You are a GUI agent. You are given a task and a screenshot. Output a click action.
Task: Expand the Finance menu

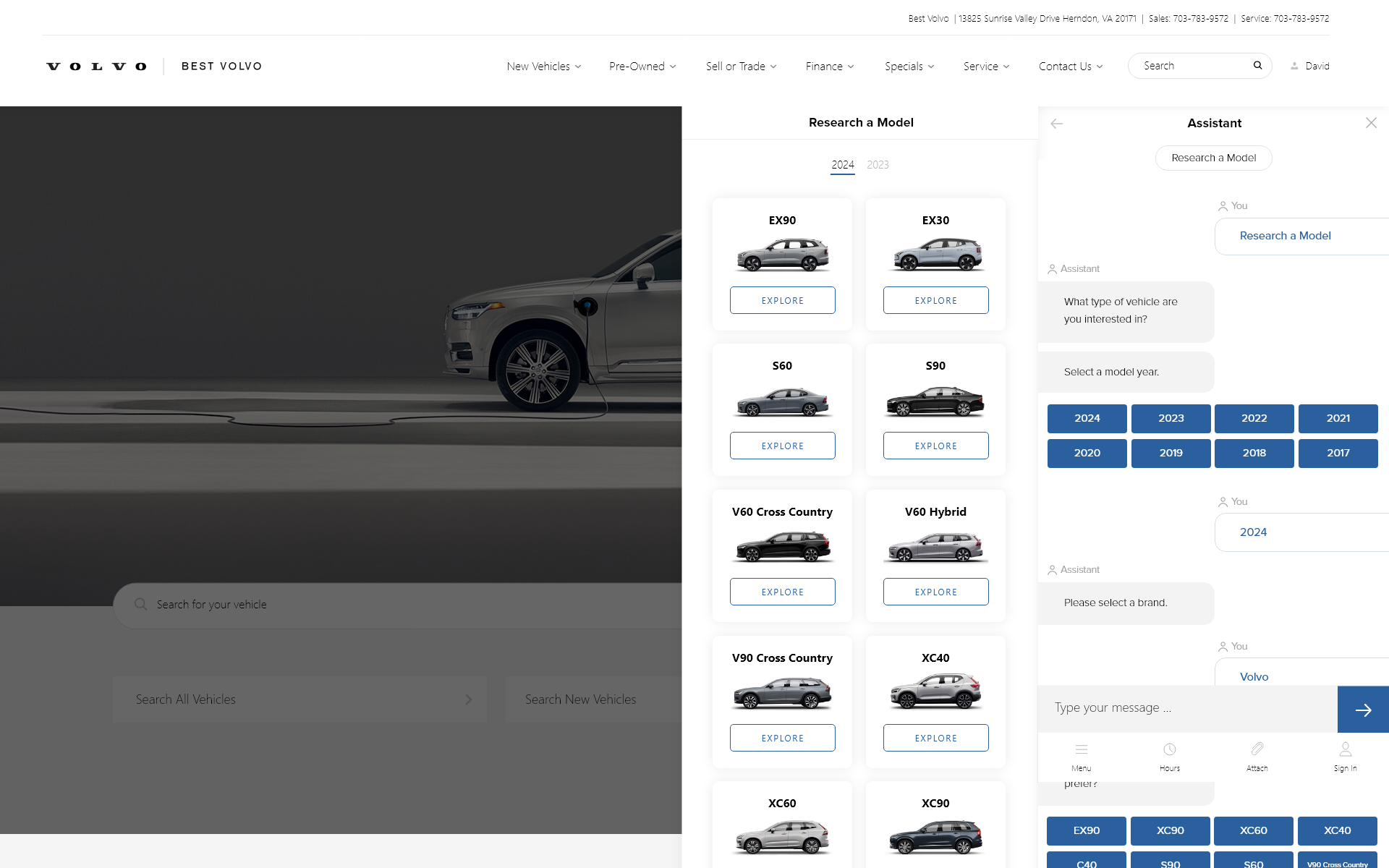tap(830, 67)
